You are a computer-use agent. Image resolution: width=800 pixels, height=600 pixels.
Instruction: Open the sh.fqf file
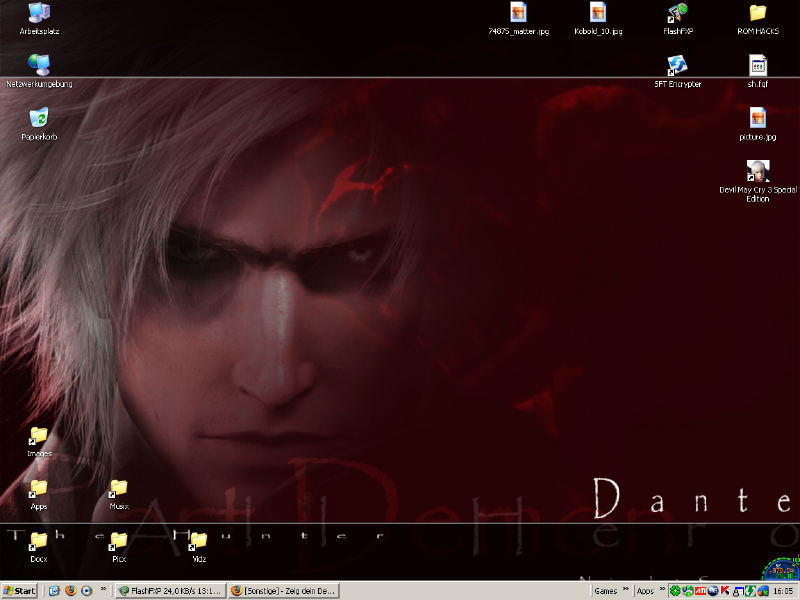pos(758,70)
